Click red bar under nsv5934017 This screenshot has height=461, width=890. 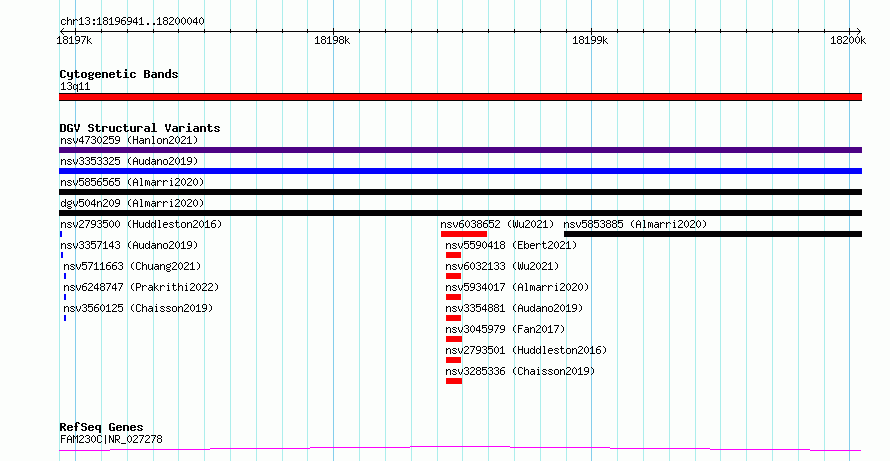point(454,297)
